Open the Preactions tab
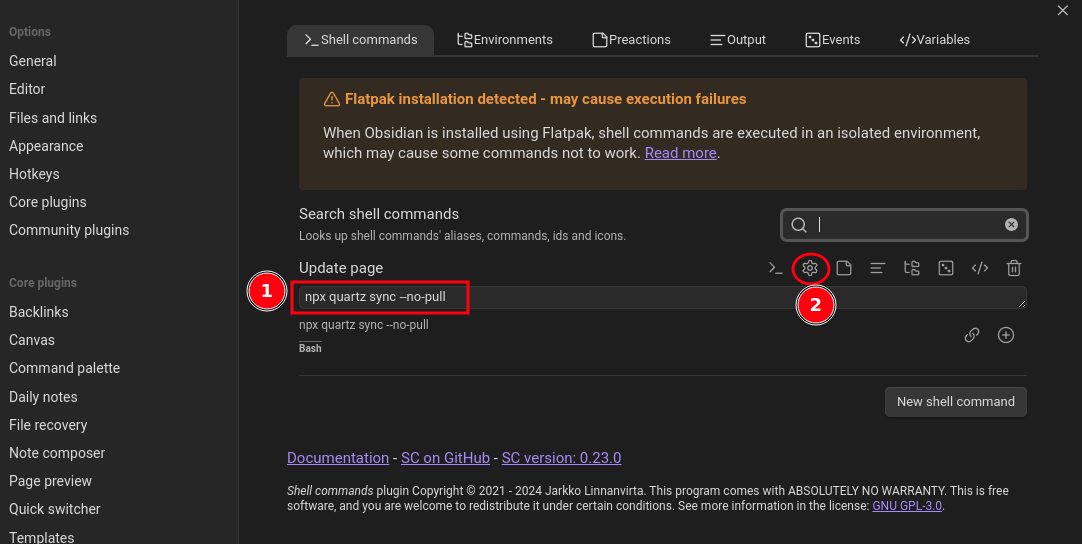 pos(631,40)
